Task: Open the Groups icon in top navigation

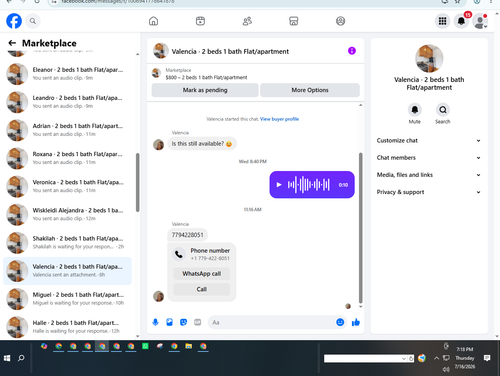Action: [x=340, y=21]
